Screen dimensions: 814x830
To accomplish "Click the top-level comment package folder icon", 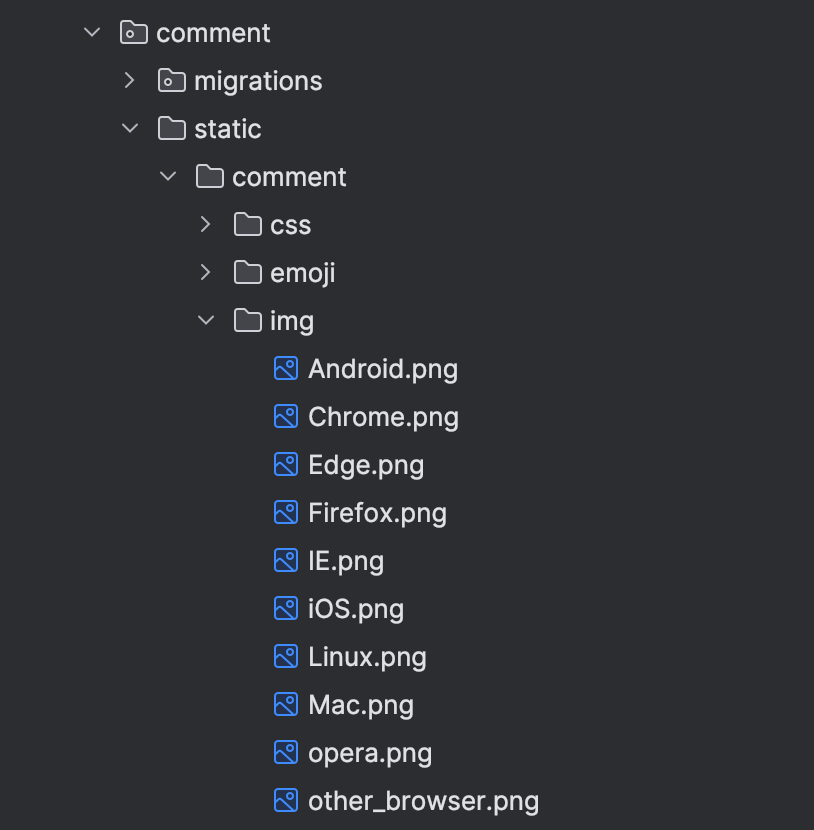I will 133,32.
